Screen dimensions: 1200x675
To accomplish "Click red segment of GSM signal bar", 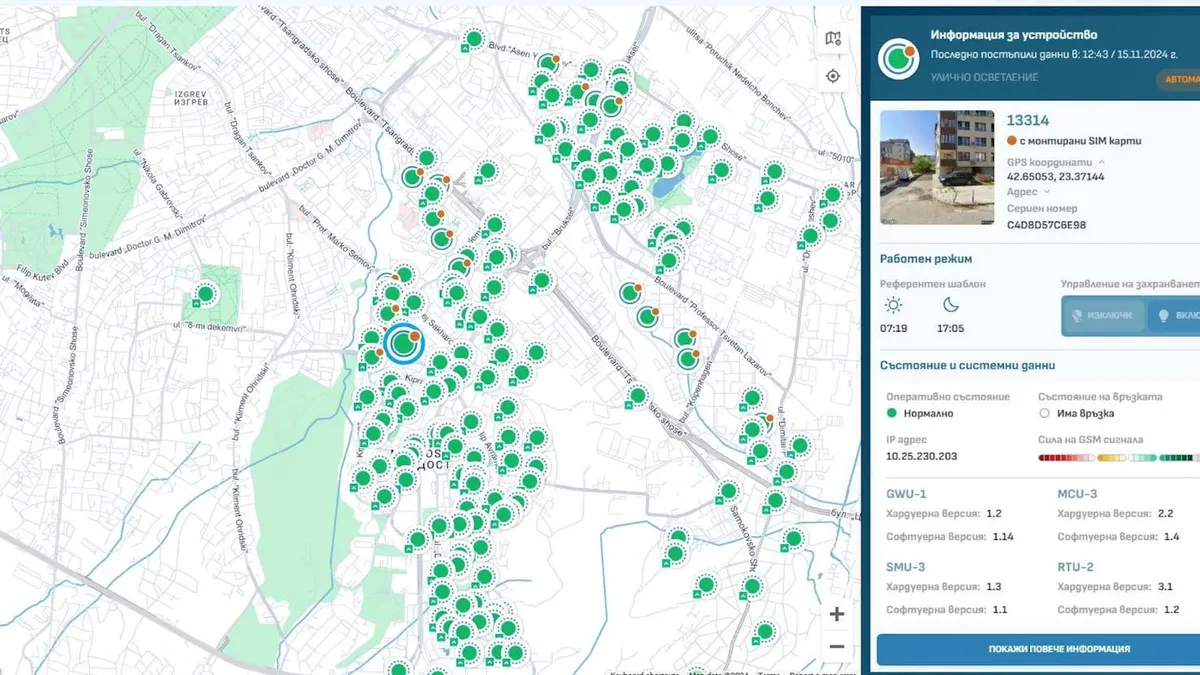I will pyautogui.click(x=1064, y=458).
